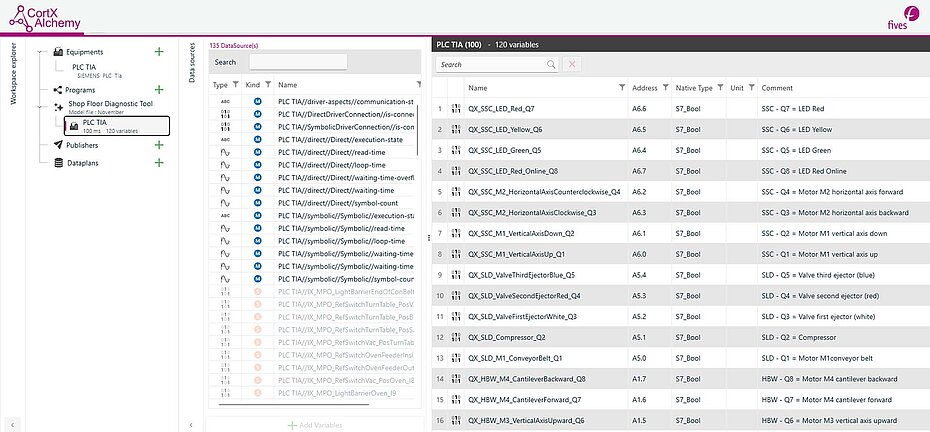Image resolution: width=930 pixels, height=432 pixels.
Task: Add new equipment with green plus
Action: coord(158,52)
